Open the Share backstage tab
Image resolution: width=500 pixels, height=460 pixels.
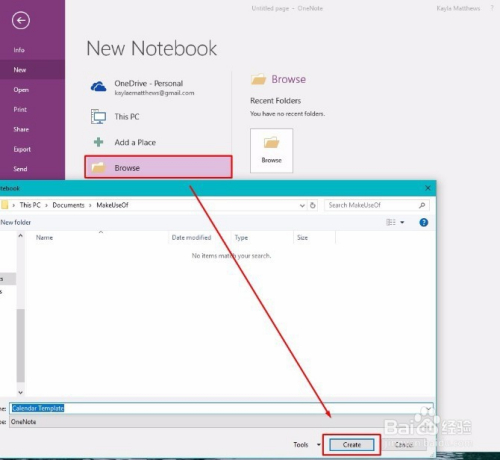tap(21, 129)
